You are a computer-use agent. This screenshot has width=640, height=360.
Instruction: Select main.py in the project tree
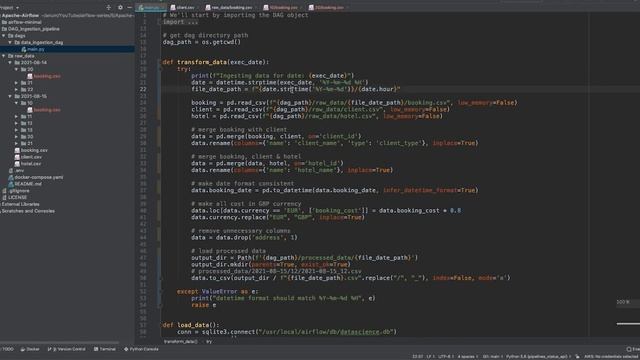tap(36, 49)
